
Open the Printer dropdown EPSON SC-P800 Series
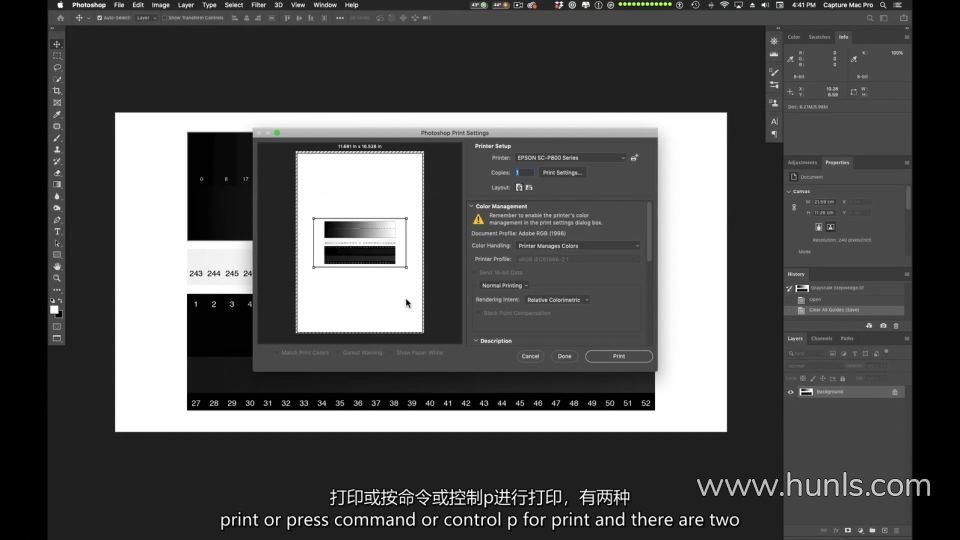[571, 157]
